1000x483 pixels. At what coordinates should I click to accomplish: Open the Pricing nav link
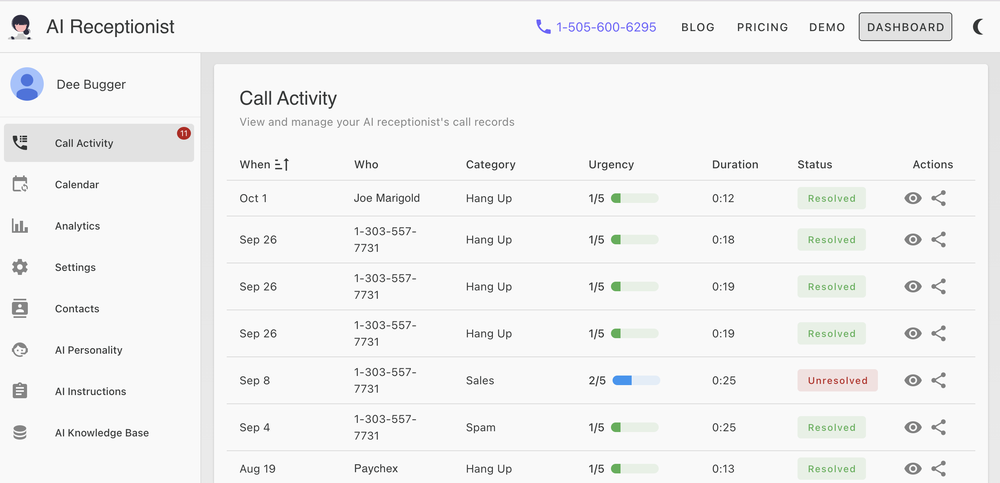click(762, 27)
